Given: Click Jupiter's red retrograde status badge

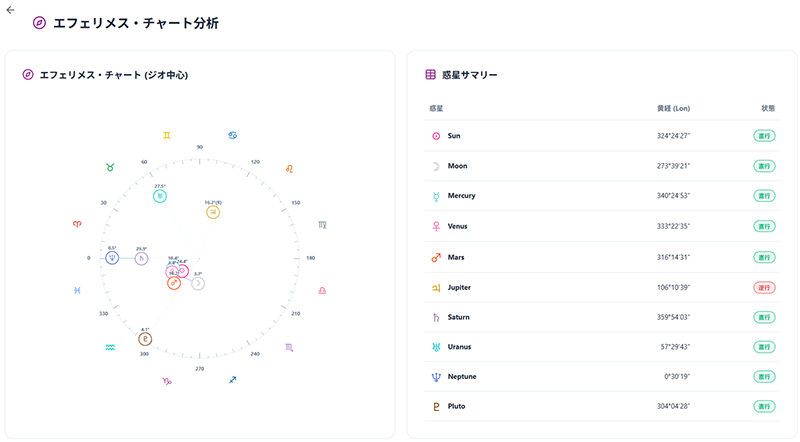Looking at the screenshot, I should (764, 287).
